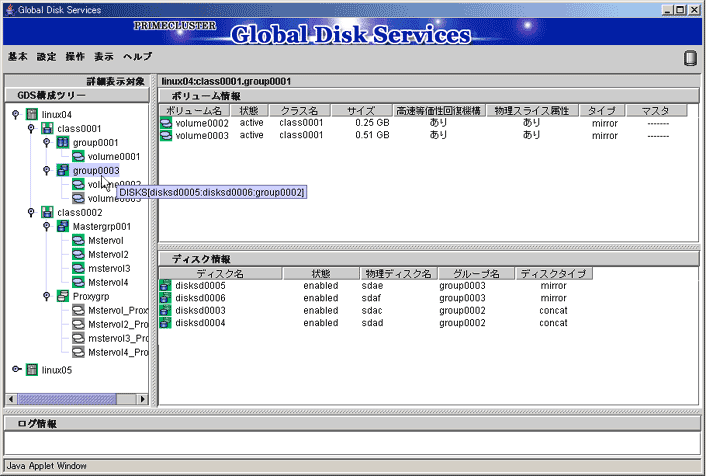Select the Mstervol4_Pro volume icon
This screenshot has height=476, width=720.
point(78,352)
